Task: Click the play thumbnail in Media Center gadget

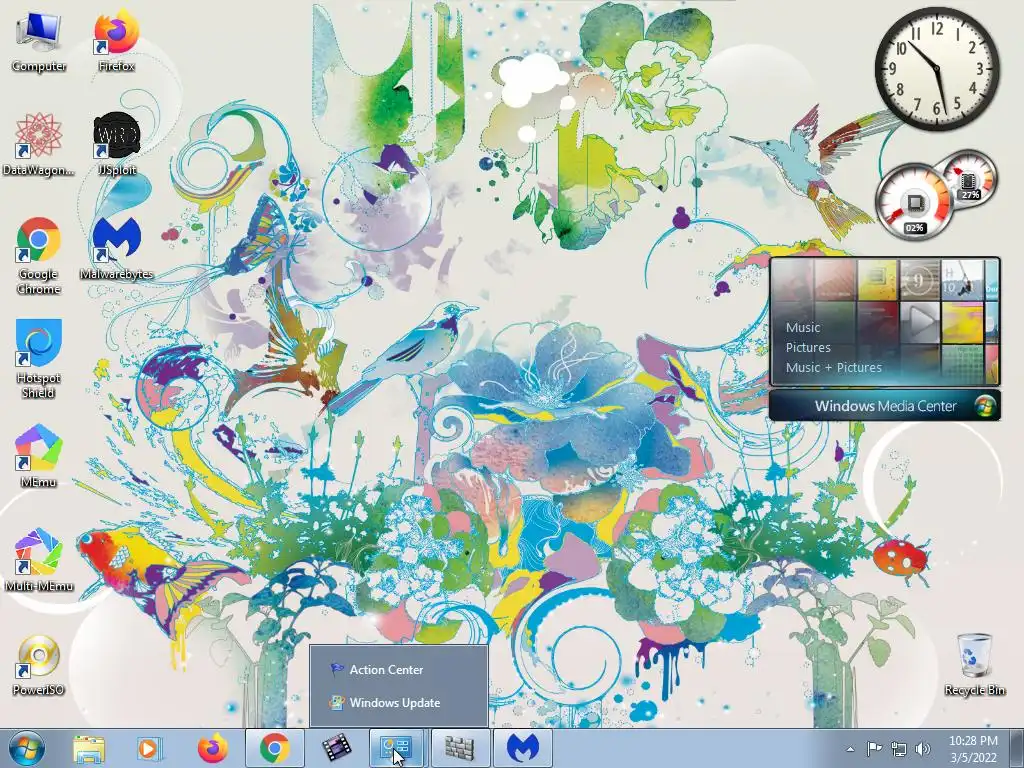Action: 920,321
